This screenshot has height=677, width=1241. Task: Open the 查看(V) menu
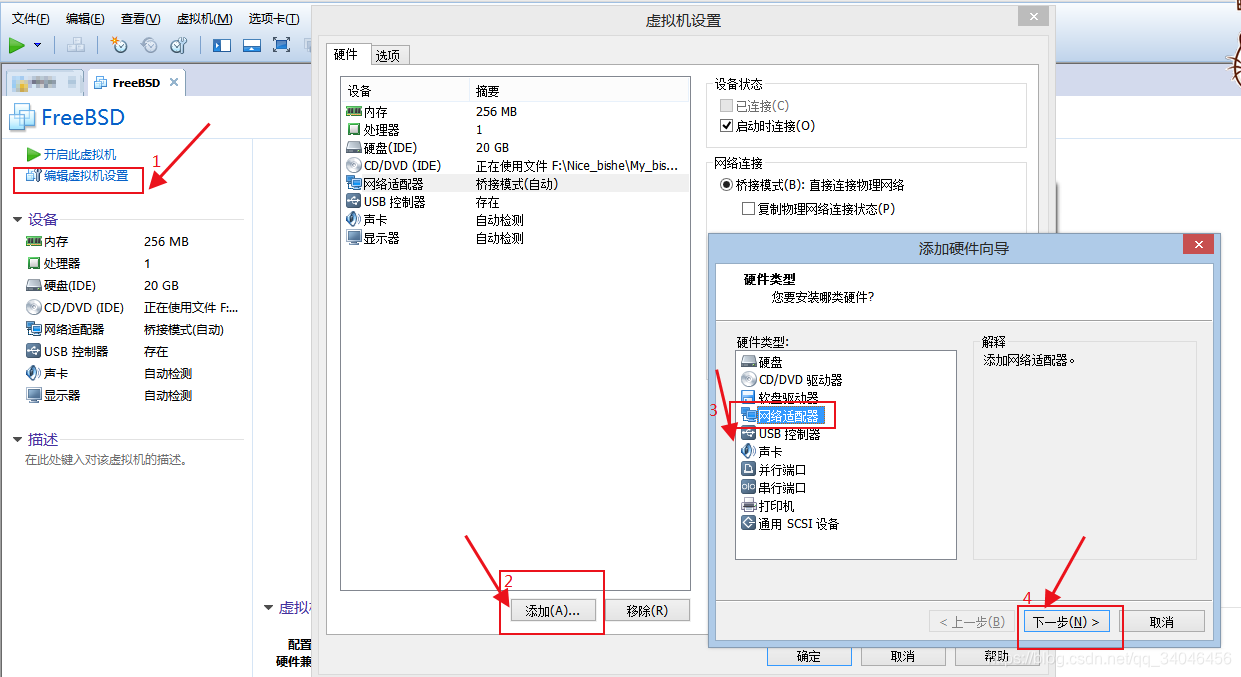tap(140, 19)
